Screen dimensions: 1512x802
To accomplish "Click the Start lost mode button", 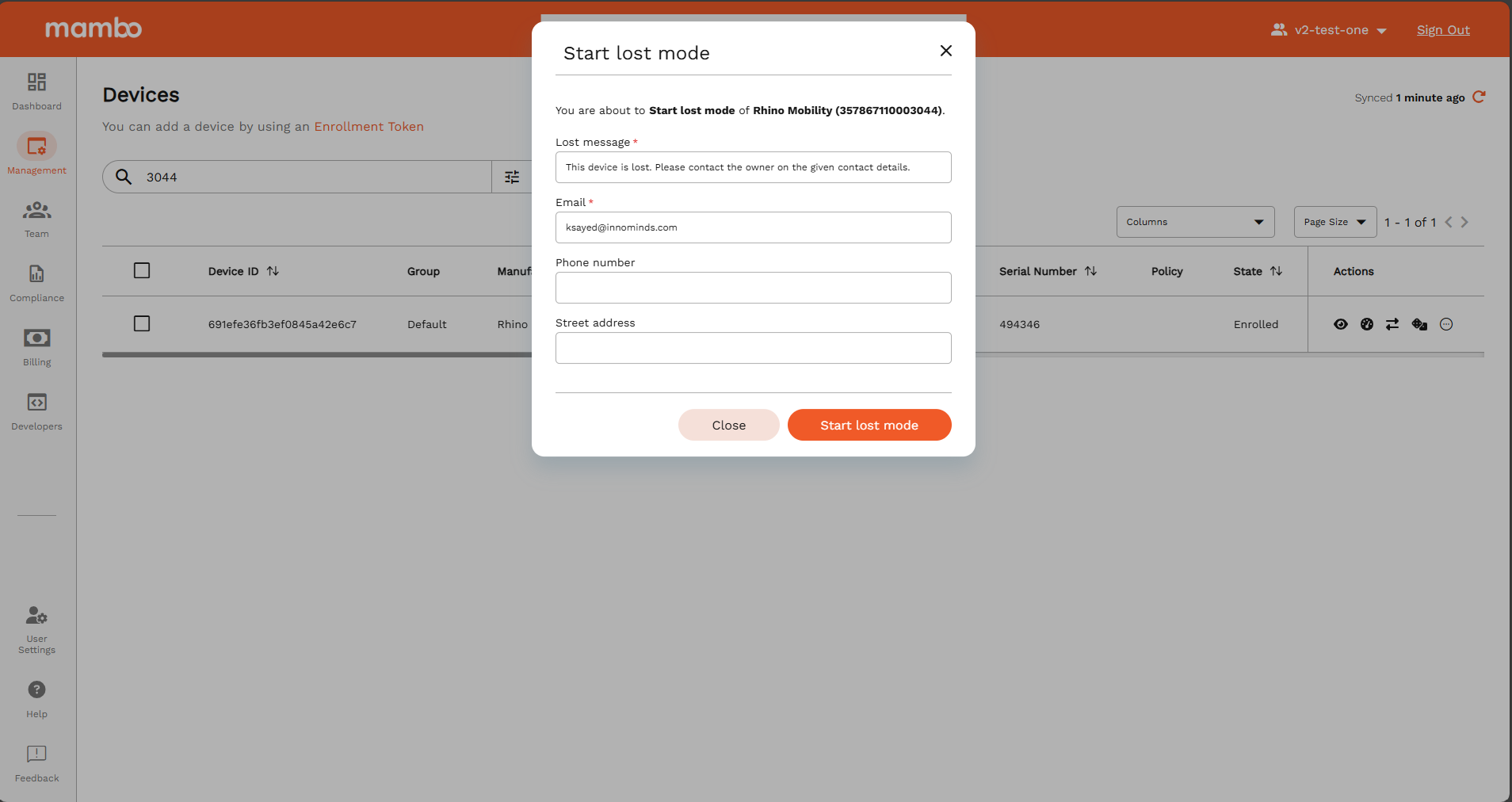I will pos(869,425).
